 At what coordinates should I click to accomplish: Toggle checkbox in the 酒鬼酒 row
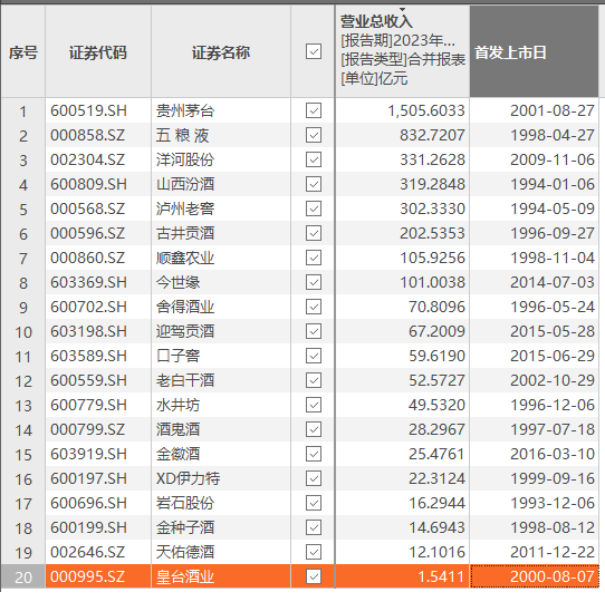click(313, 429)
